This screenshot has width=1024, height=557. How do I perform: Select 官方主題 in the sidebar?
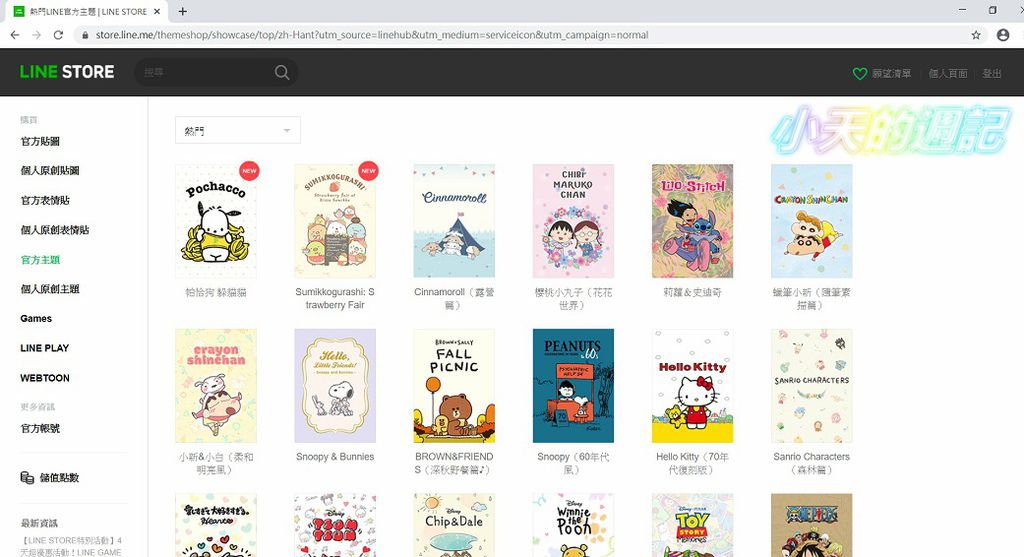coord(40,259)
